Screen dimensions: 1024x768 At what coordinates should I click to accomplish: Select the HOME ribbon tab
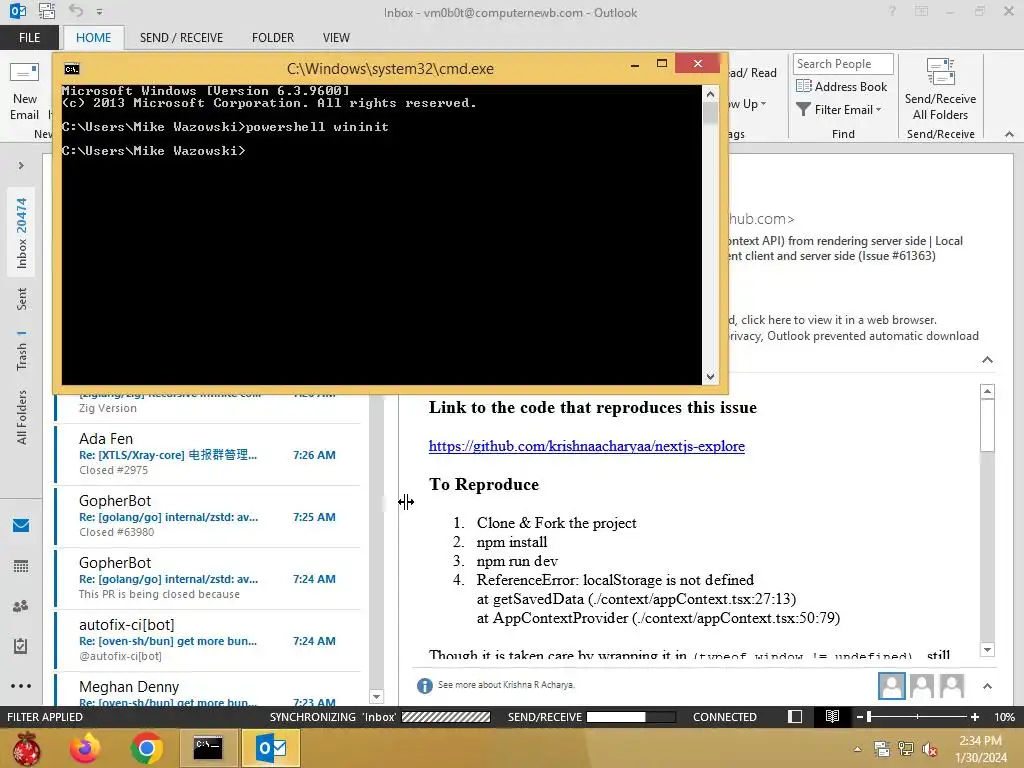click(93, 38)
